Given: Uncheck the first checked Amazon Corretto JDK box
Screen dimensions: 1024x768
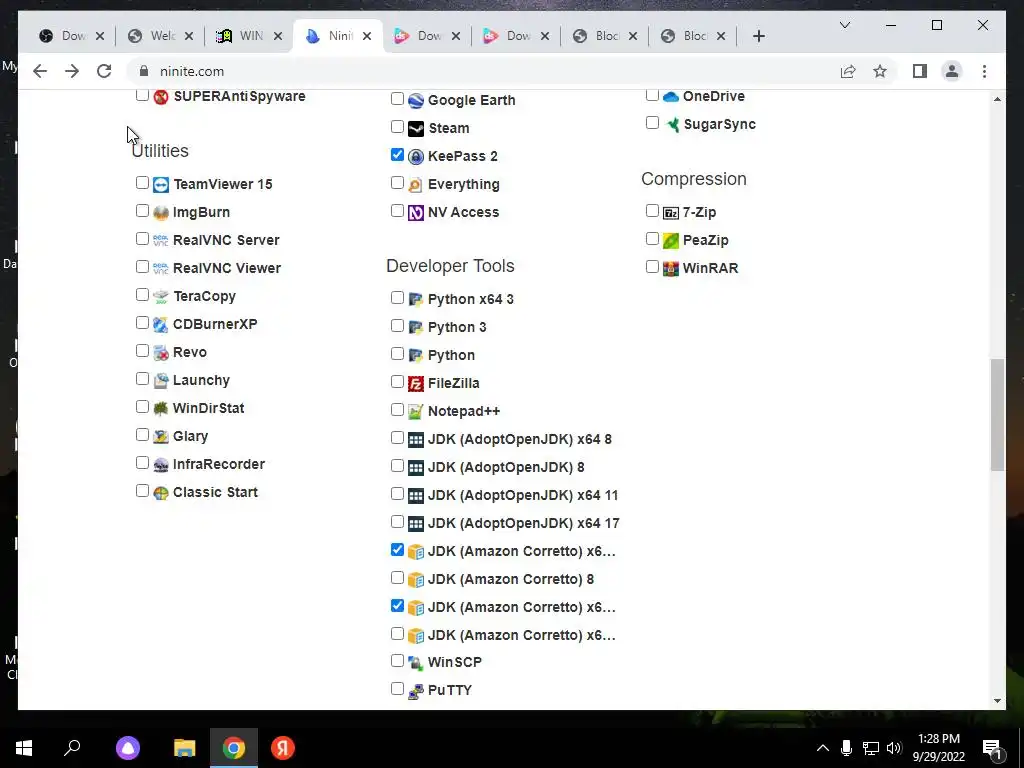Looking at the screenshot, I should [397, 550].
